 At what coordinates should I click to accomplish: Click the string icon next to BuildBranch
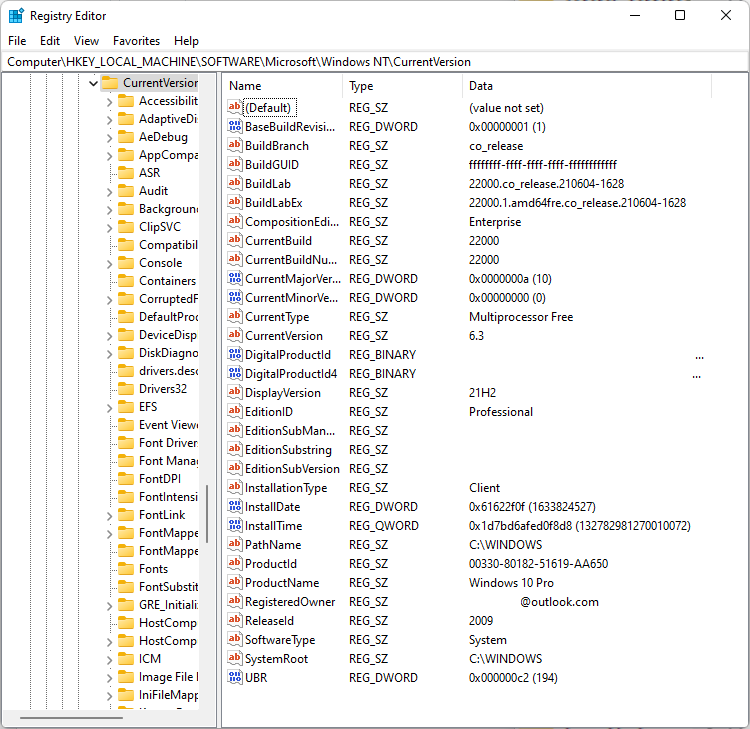(234, 145)
